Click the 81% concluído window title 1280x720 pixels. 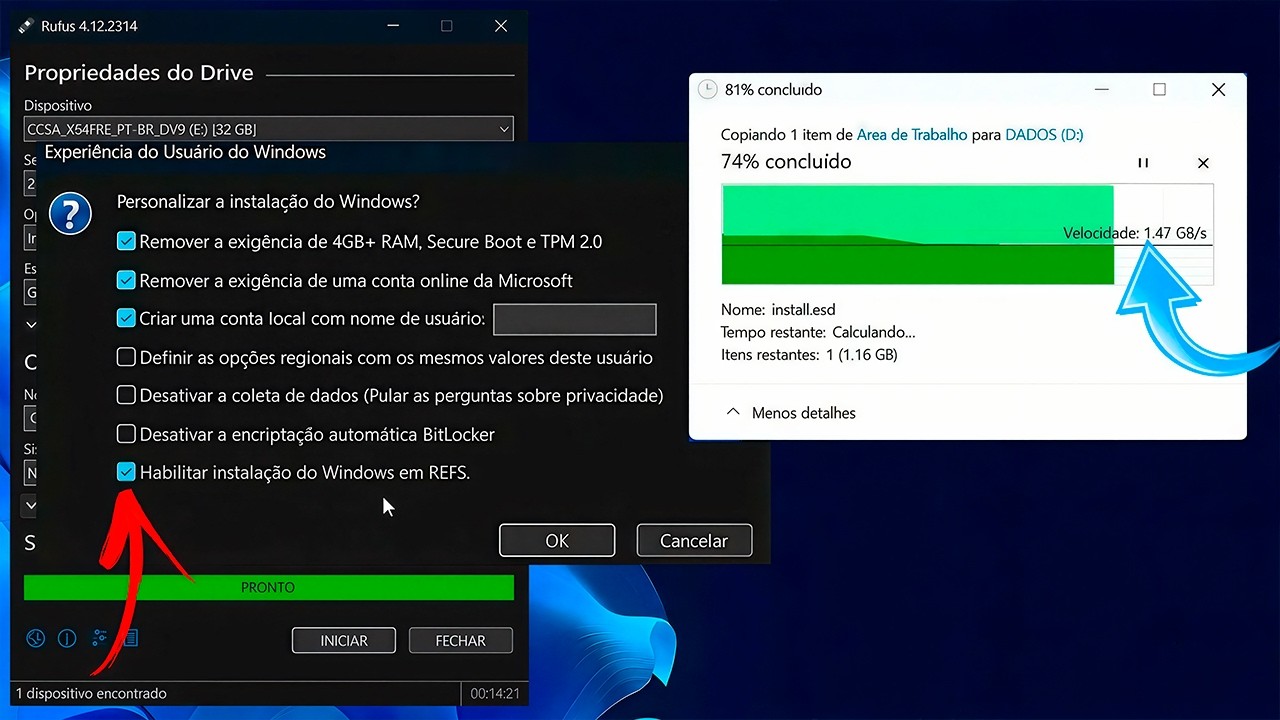773,89
